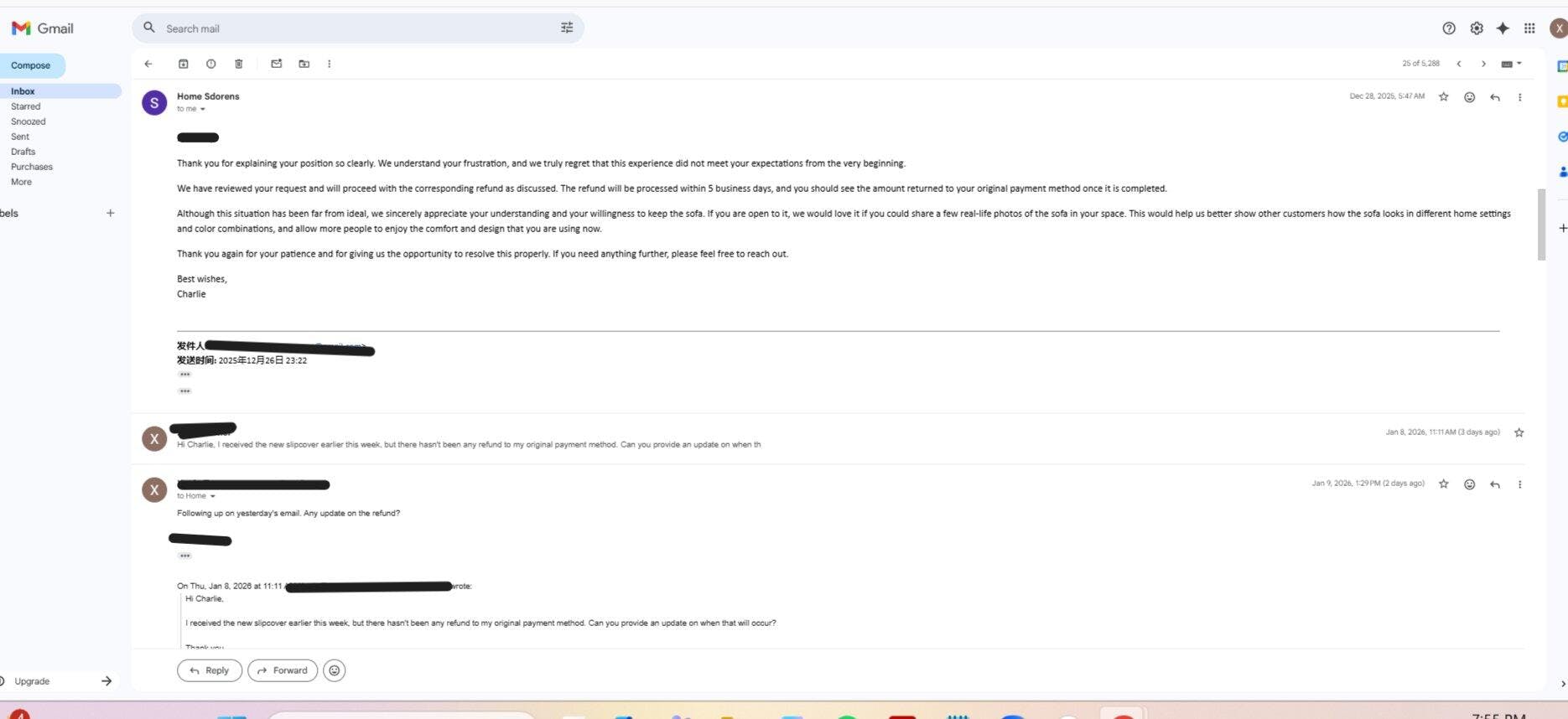Star the Home Sdorens message from Dec 28
Image resolution: width=1568 pixels, height=719 pixels.
1444,97
